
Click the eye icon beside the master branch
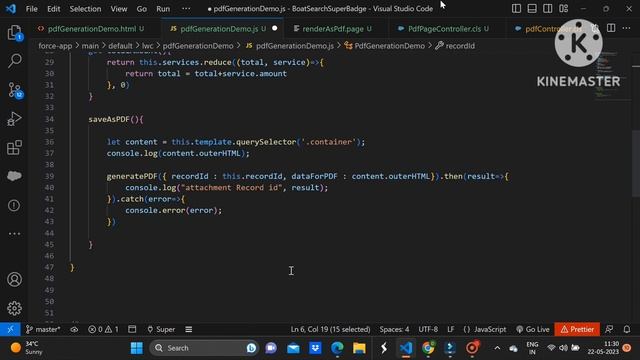click(x=74, y=329)
